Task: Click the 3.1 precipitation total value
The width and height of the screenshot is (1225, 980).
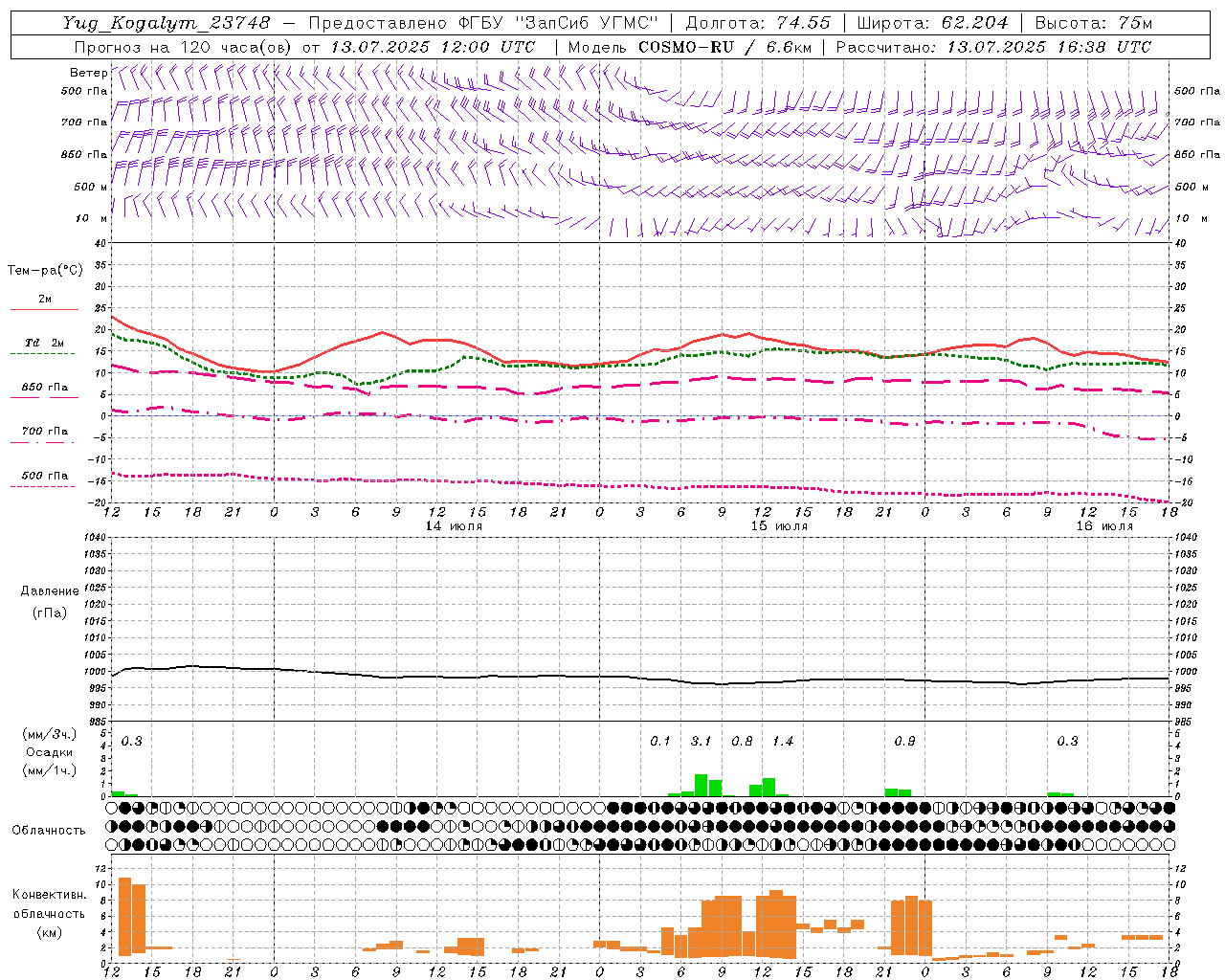Action: 701,741
